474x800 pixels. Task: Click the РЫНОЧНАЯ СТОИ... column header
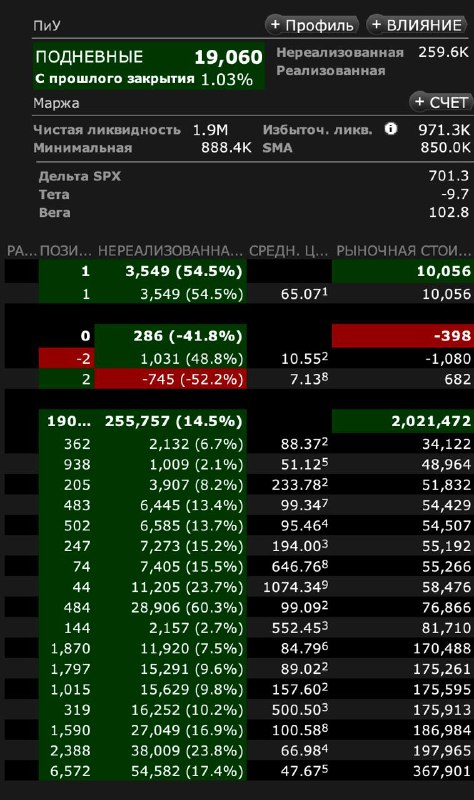click(x=404, y=251)
